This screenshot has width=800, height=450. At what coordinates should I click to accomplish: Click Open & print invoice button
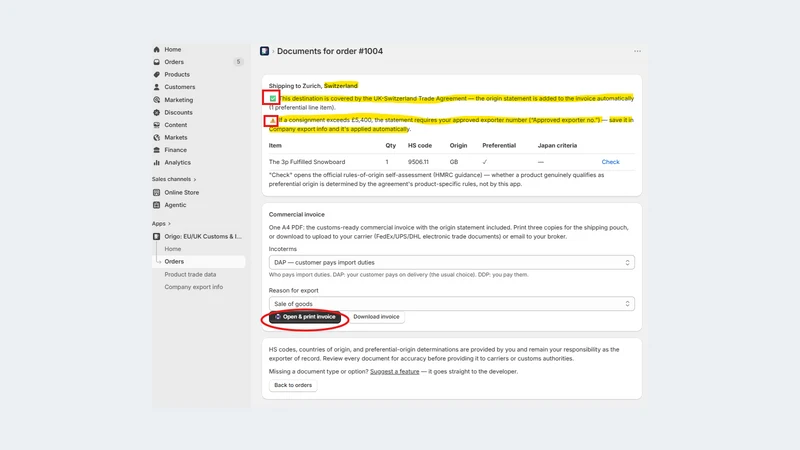305,317
